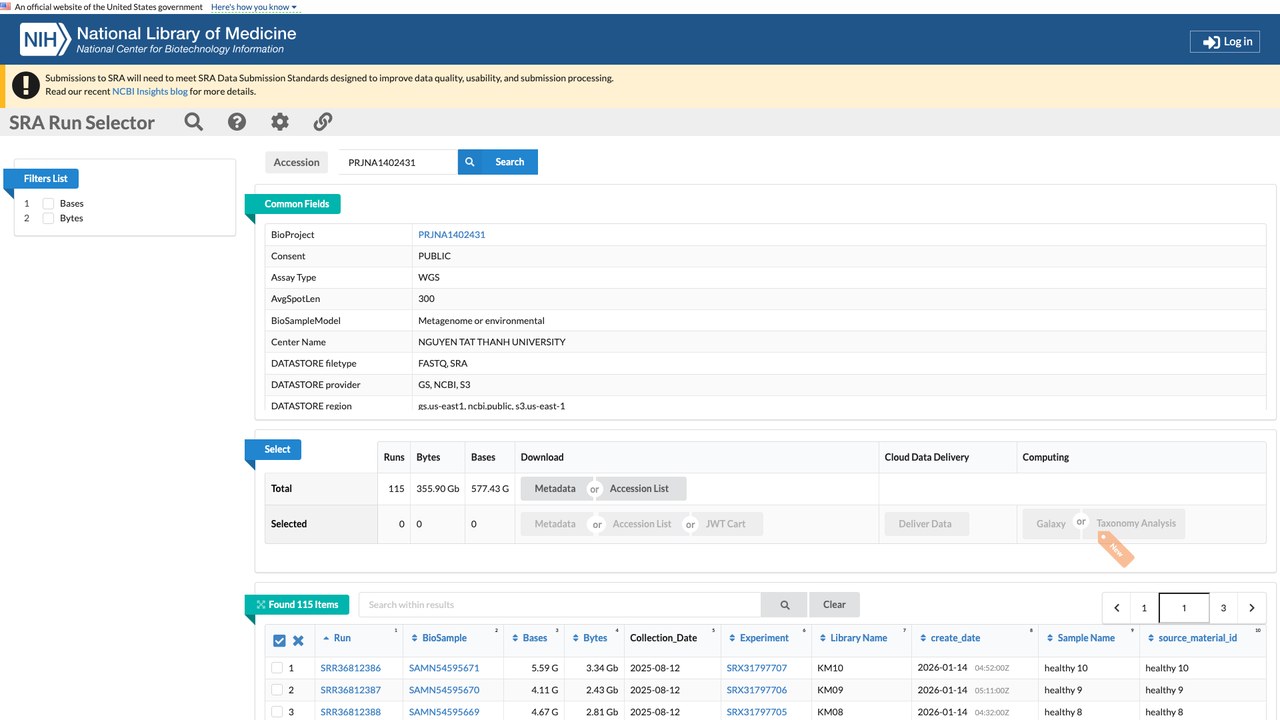Open the search magnifier icon beside SRA Run Selector
This screenshot has width=1280, height=720.
(194, 122)
